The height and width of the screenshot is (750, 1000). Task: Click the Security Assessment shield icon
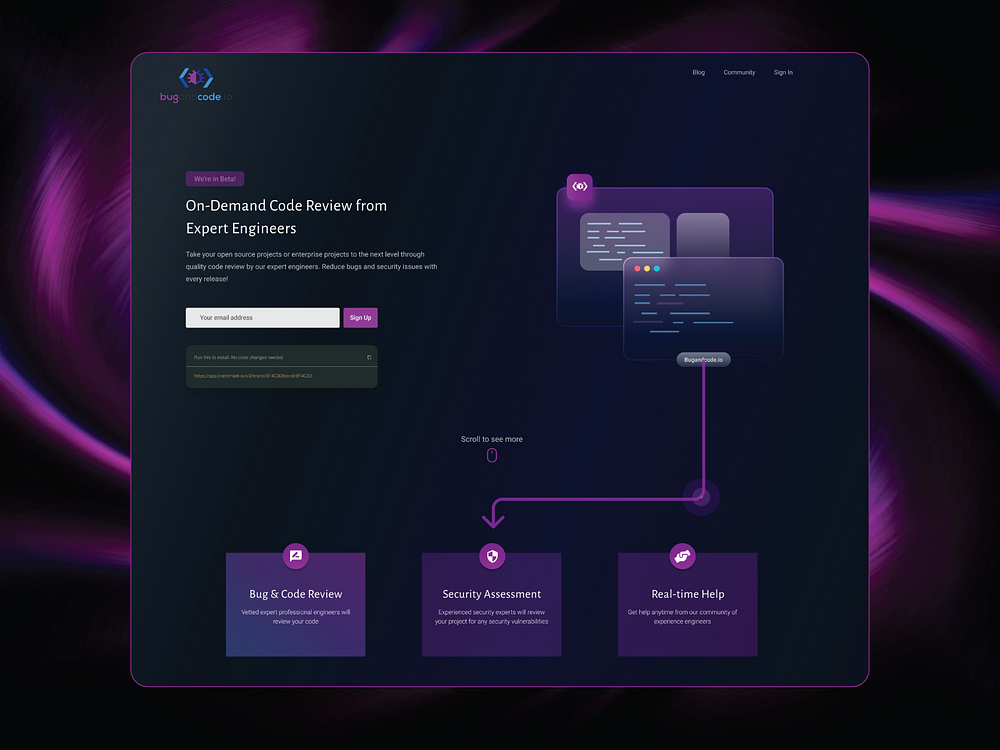click(491, 556)
